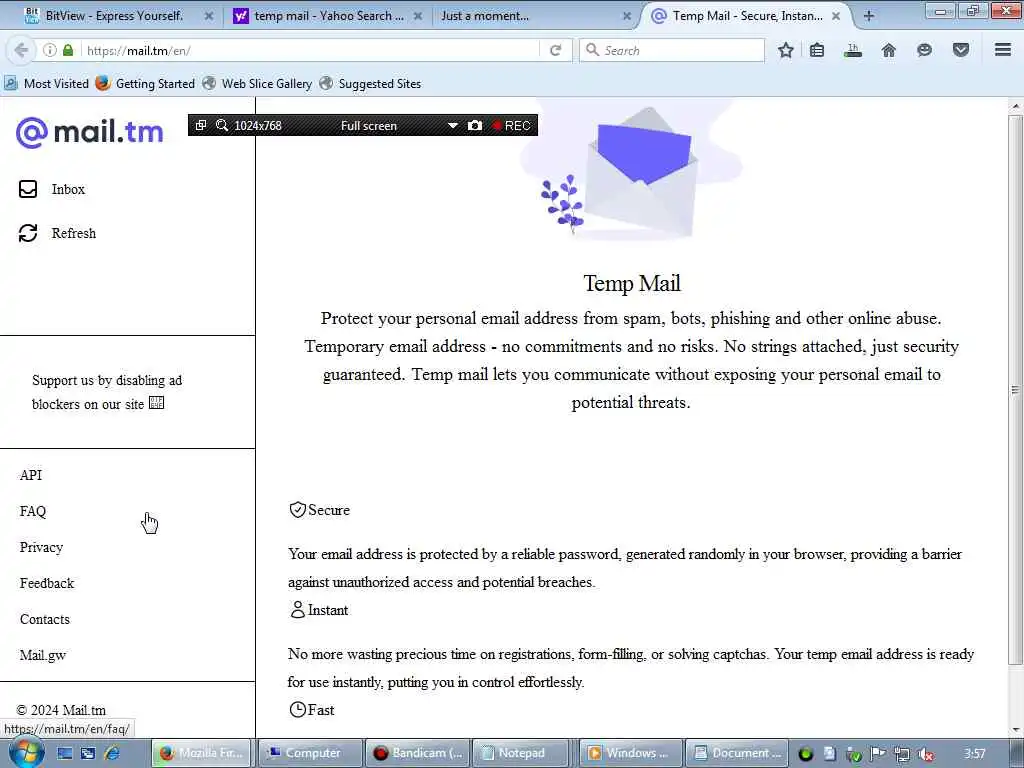The image size is (1024, 768).
Task: Click the browser Search field
Action: pyautogui.click(x=671, y=50)
